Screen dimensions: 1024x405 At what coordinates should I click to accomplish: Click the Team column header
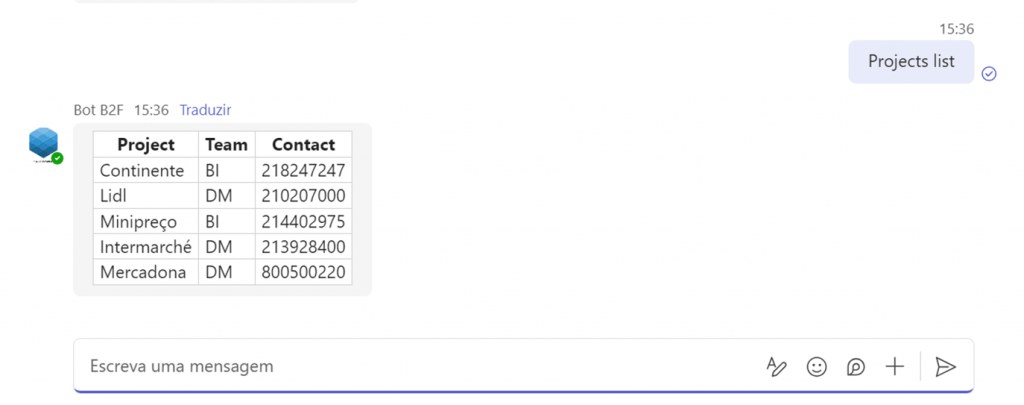click(226, 145)
